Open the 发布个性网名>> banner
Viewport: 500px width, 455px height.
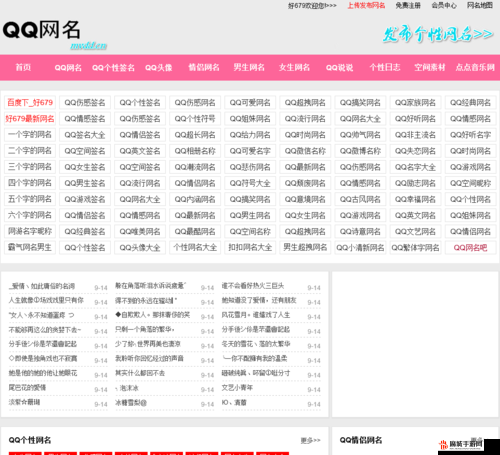[x=438, y=34]
